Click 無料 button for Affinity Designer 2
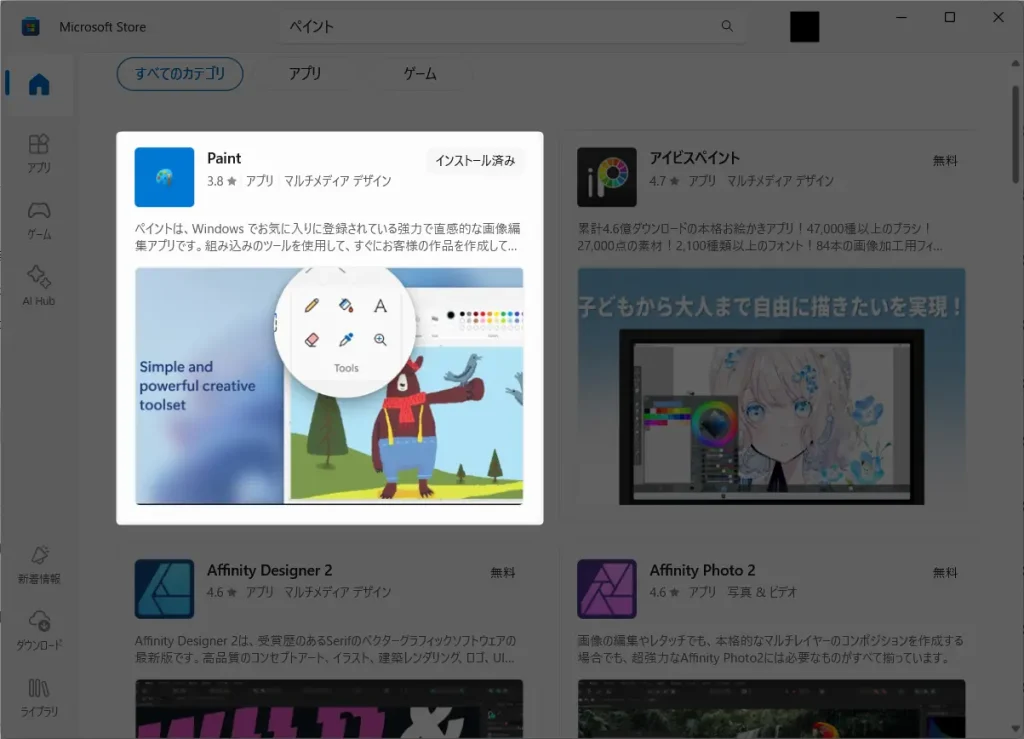Image resolution: width=1024 pixels, height=739 pixels. tap(503, 573)
